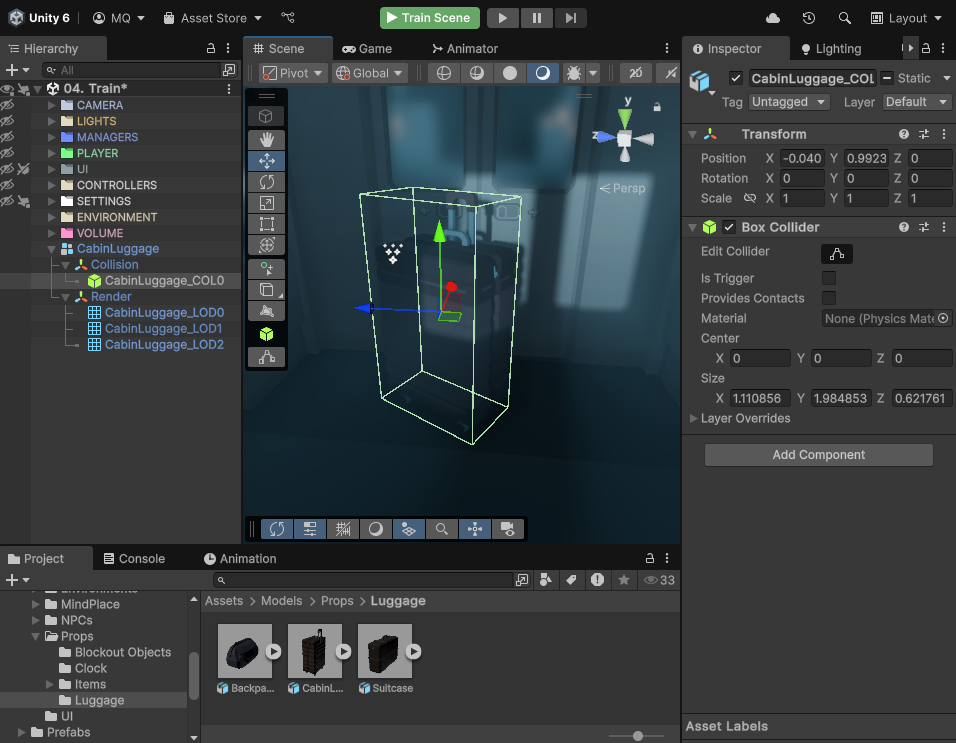Open the Asset Store menu
The height and width of the screenshot is (743, 956).
(x=213, y=18)
